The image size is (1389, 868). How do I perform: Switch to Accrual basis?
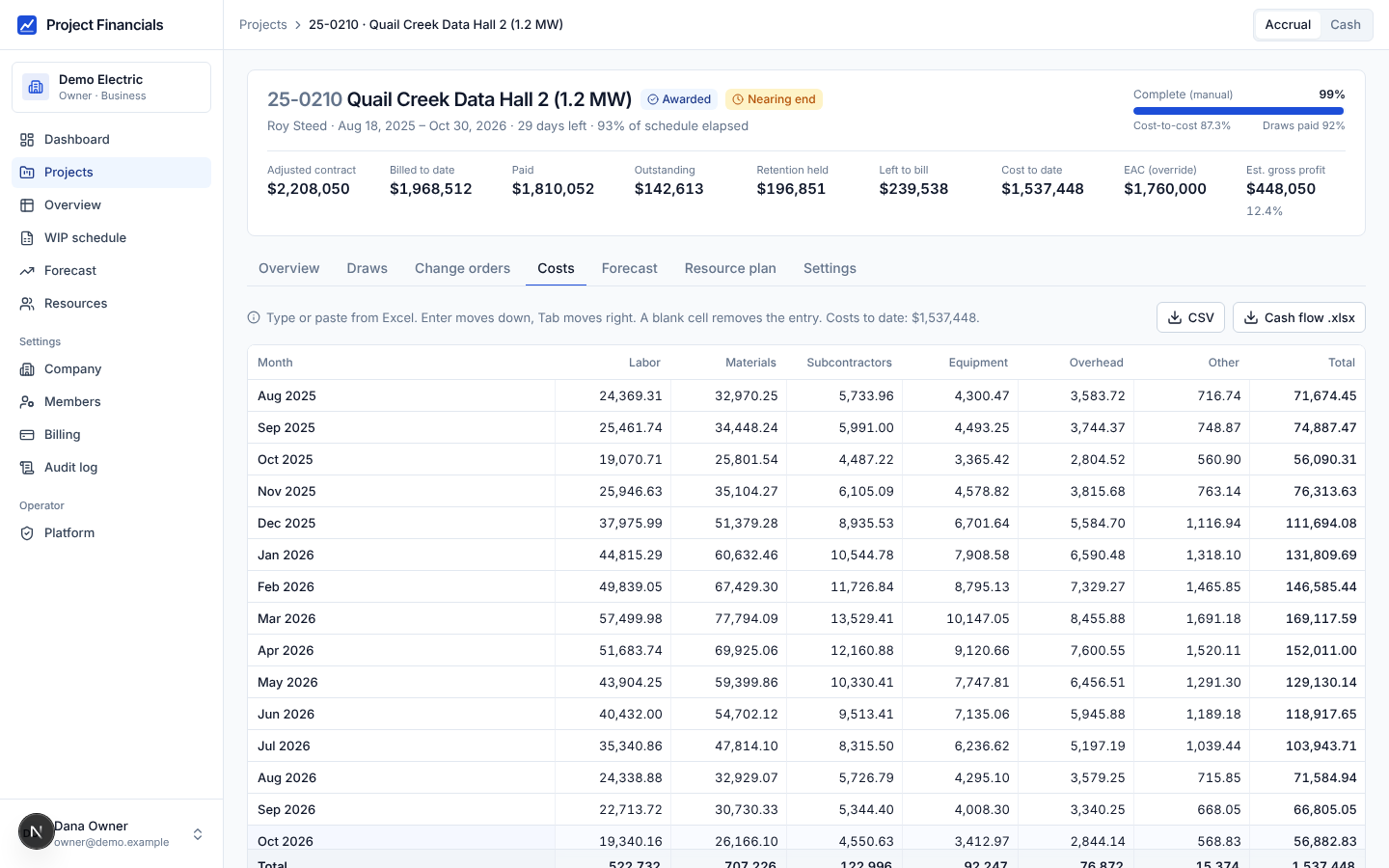point(1288,25)
